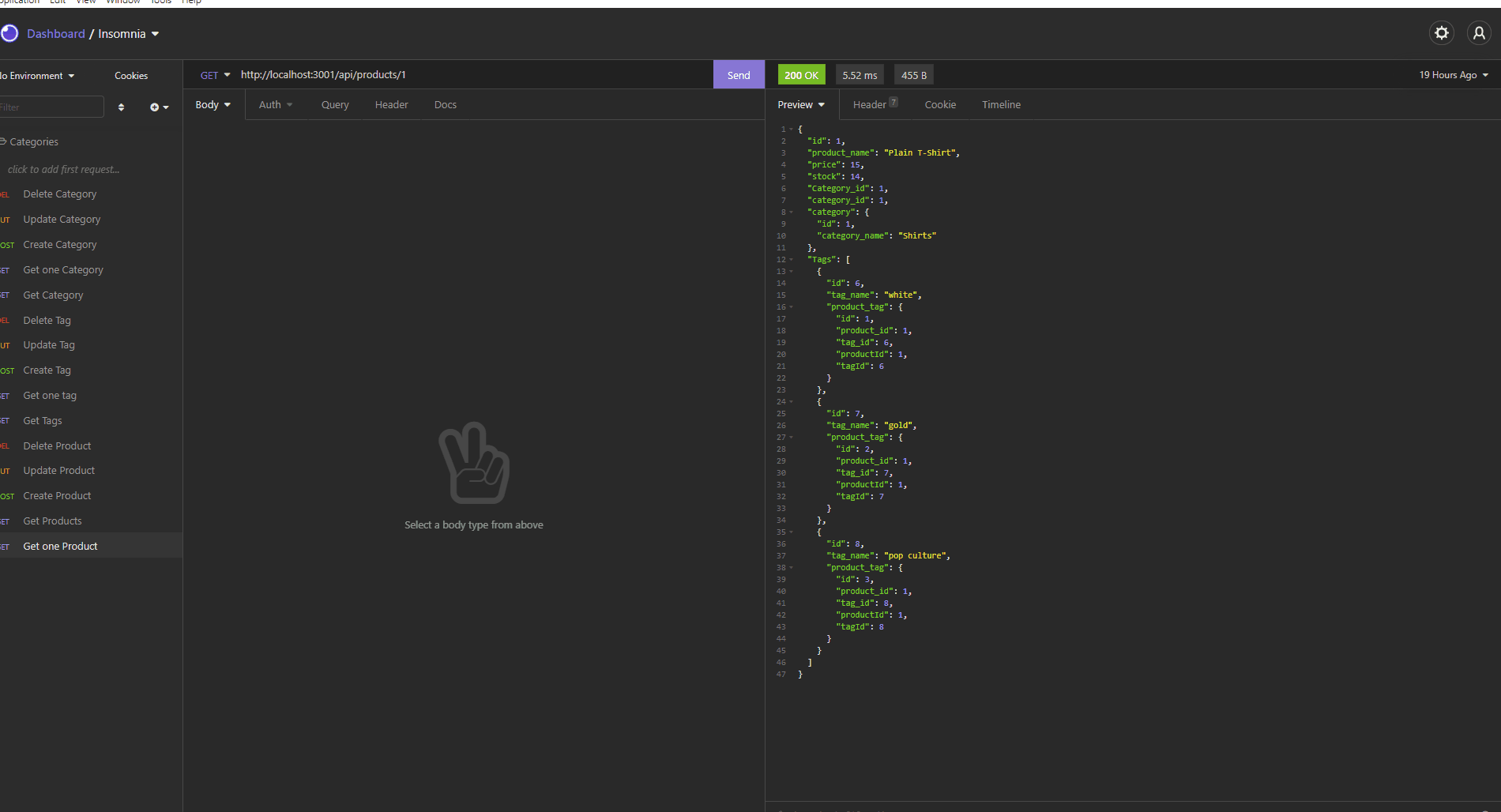This screenshot has height=812, width=1501.
Task: Open the Preview mode dropdown
Action: click(800, 104)
